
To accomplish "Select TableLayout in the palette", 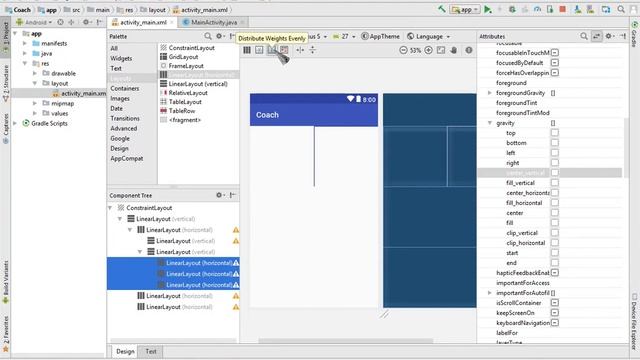I will [185, 102].
